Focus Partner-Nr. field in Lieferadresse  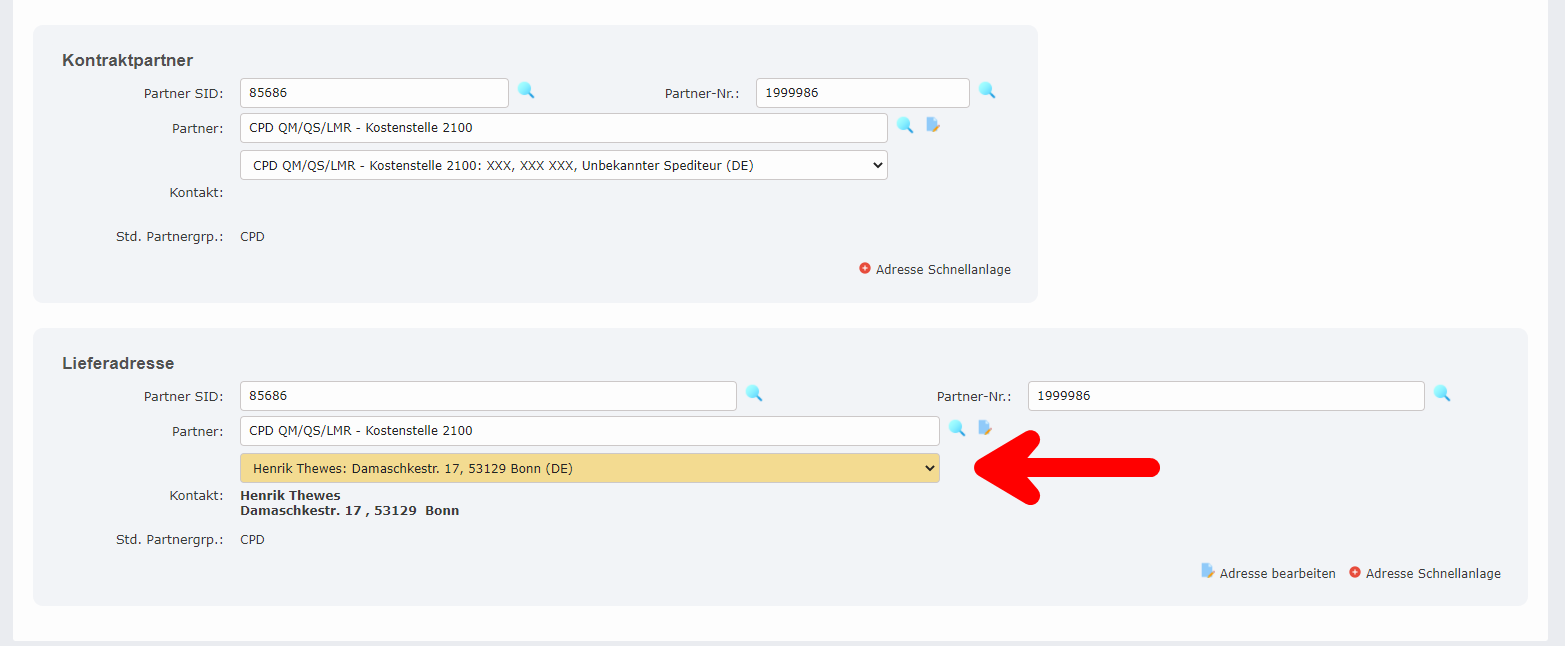[x=1226, y=396]
